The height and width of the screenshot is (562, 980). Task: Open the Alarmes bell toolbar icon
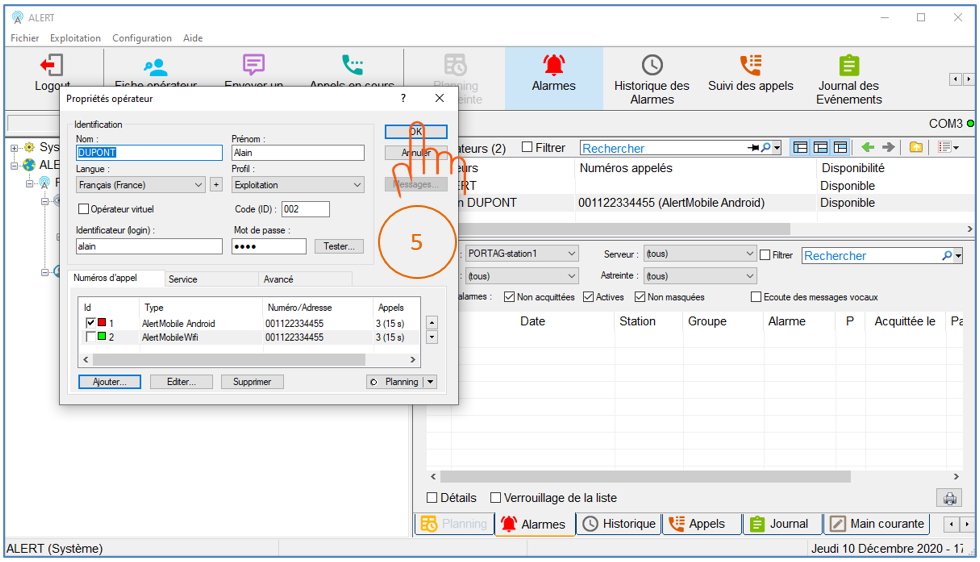(553, 66)
